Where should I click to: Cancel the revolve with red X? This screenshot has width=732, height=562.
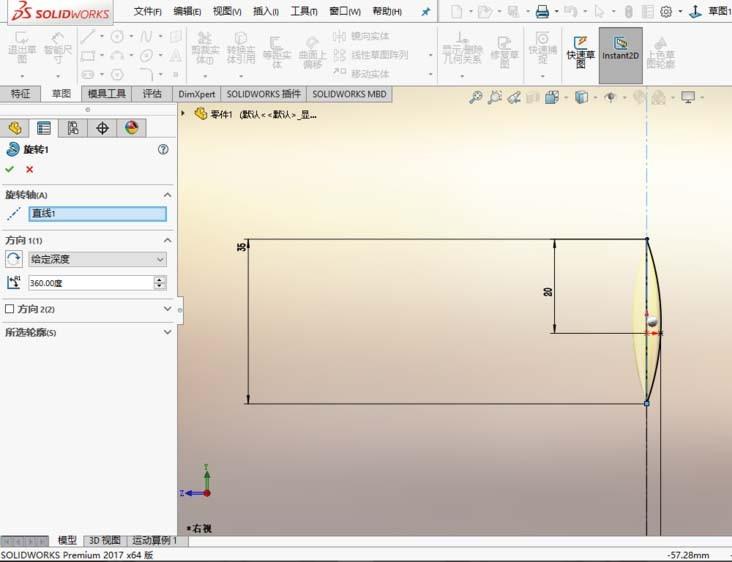tap(29, 169)
